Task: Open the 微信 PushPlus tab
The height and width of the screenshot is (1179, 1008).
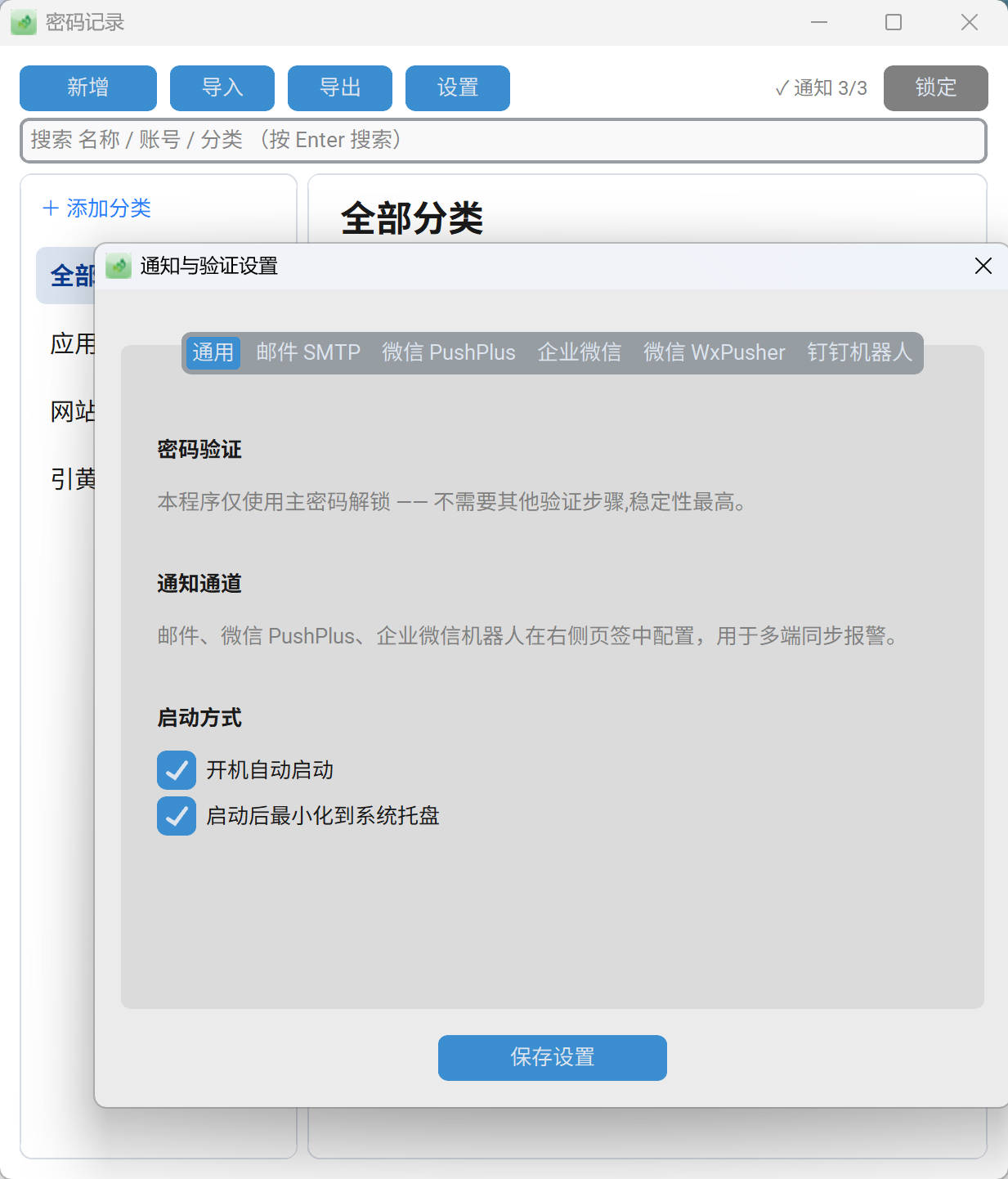Action: point(449,352)
